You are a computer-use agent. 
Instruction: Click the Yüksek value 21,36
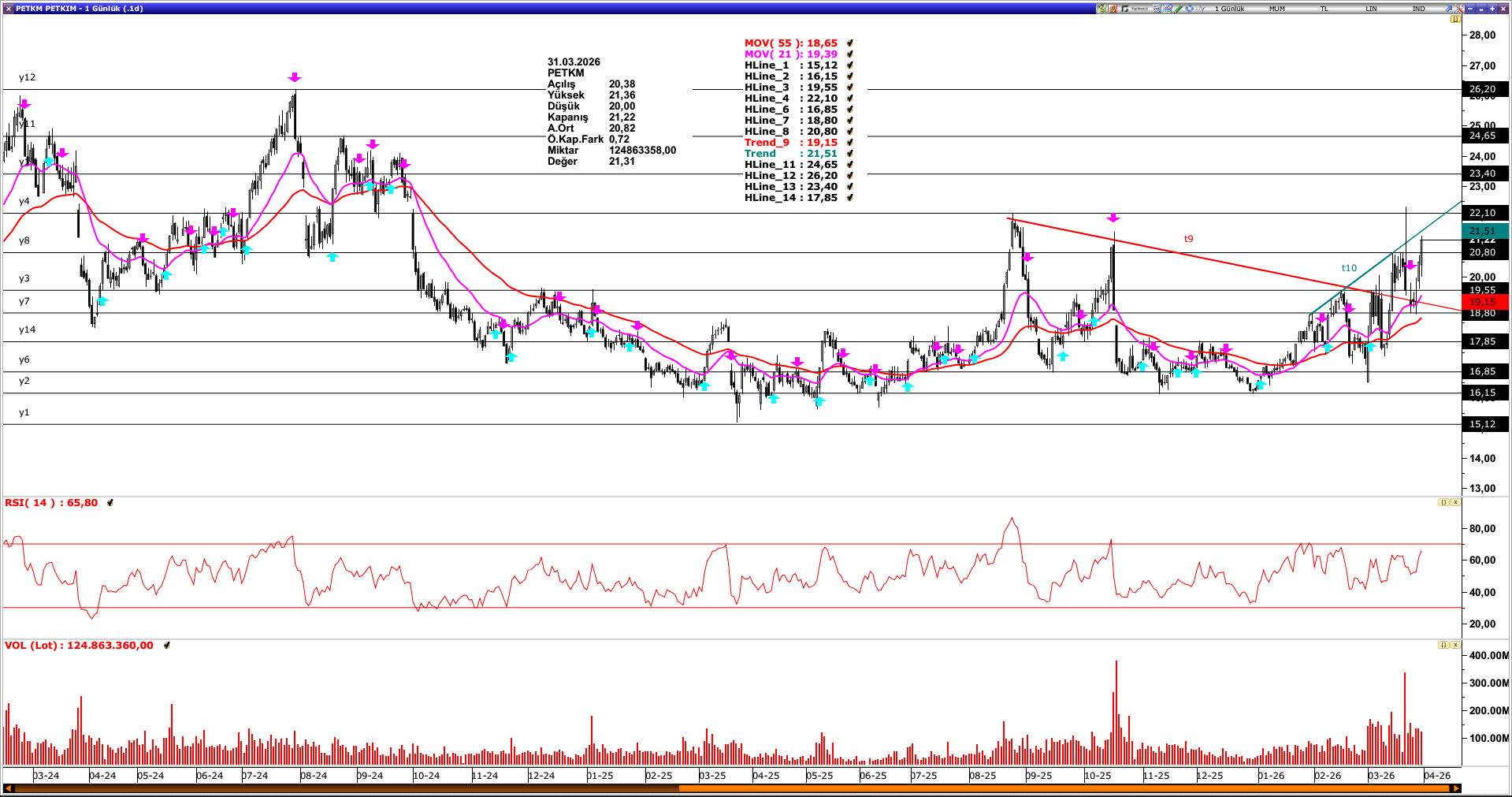622,95
